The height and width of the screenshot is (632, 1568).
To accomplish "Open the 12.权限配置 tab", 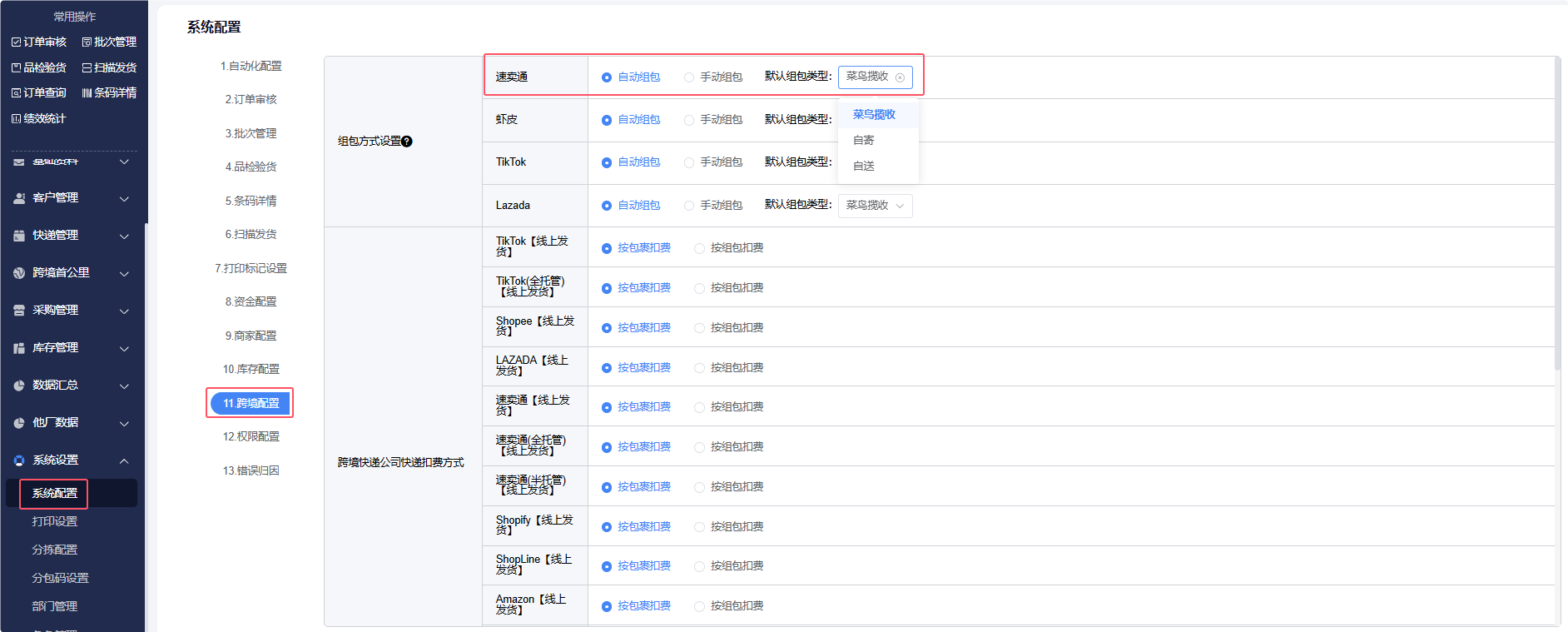I will (251, 437).
